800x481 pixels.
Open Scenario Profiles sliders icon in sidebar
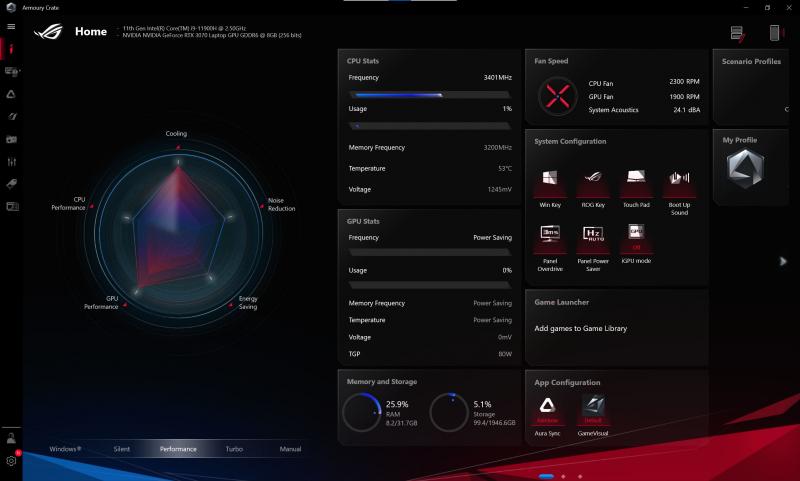tap(11, 162)
